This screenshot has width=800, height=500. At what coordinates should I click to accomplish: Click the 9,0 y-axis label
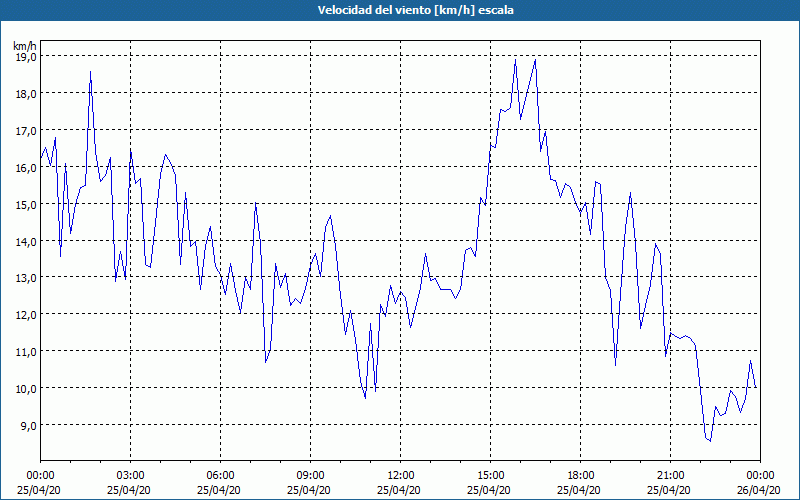(x=28, y=425)
